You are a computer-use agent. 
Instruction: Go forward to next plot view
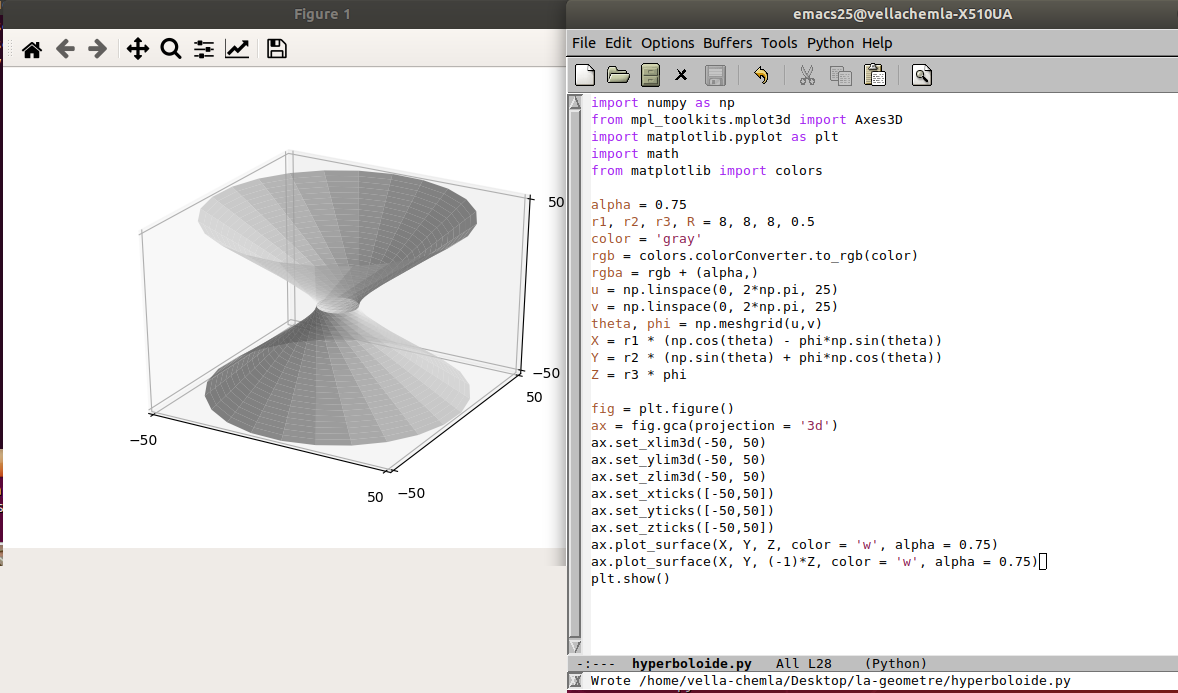pyautogui.click(x=97, y=49)
